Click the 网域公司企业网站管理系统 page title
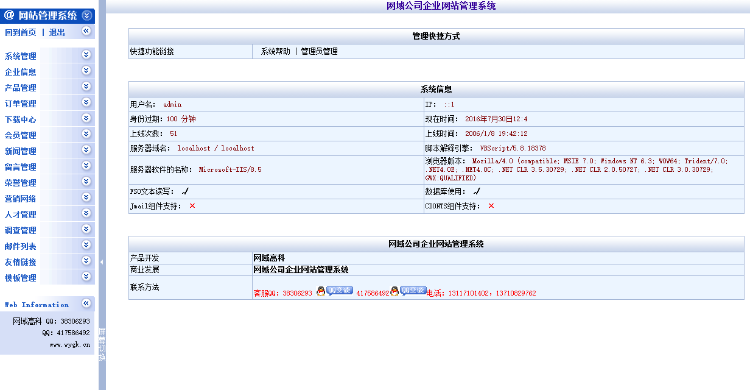The image size is (750, 390). click(x=441, y=6)
